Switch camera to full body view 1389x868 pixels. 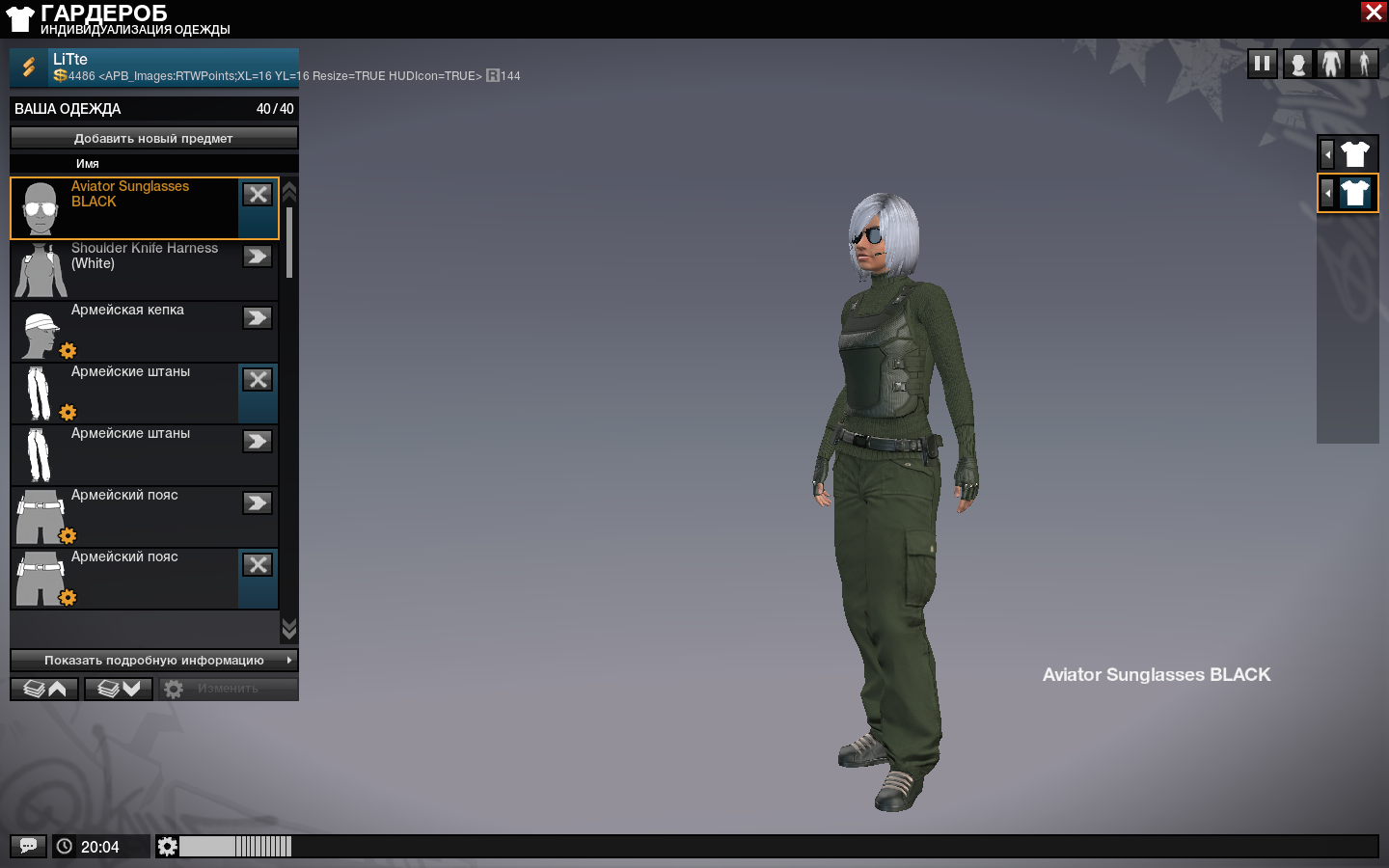pyautogui.click(x=1364, y=65)
